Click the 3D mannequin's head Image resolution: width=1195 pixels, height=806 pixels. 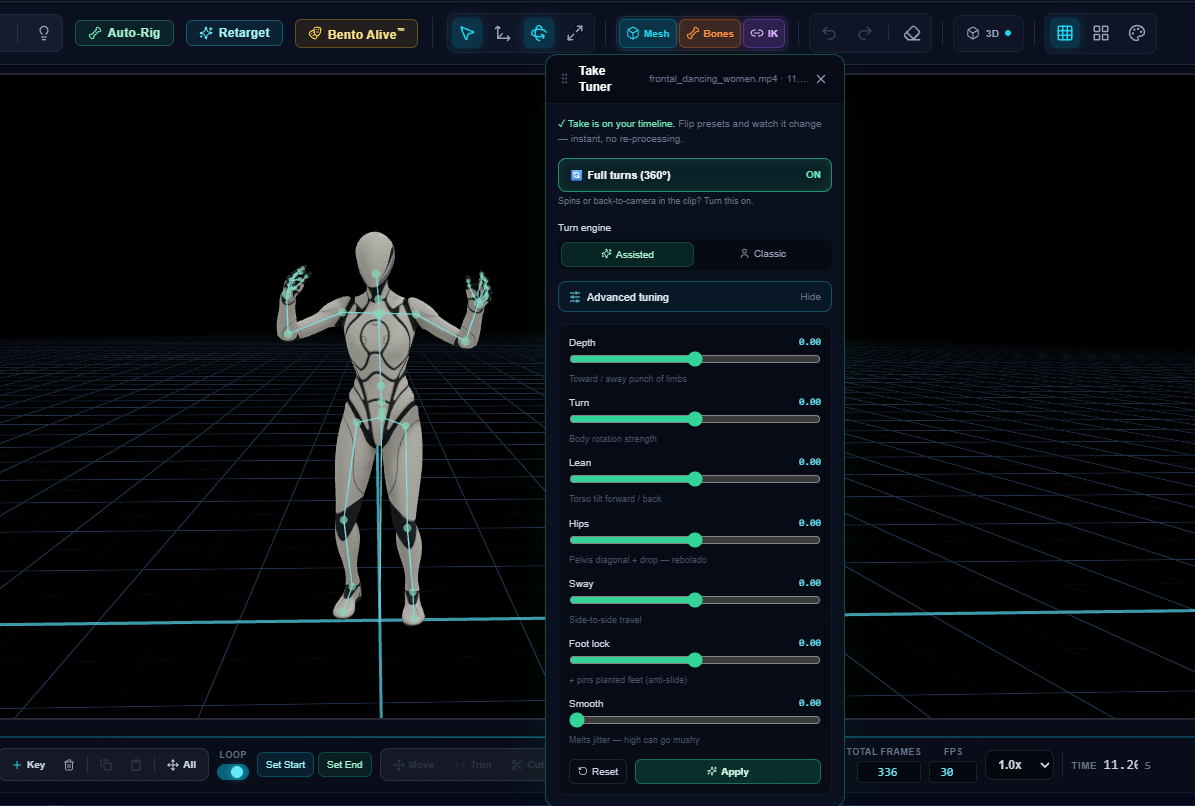click(375, 259)
